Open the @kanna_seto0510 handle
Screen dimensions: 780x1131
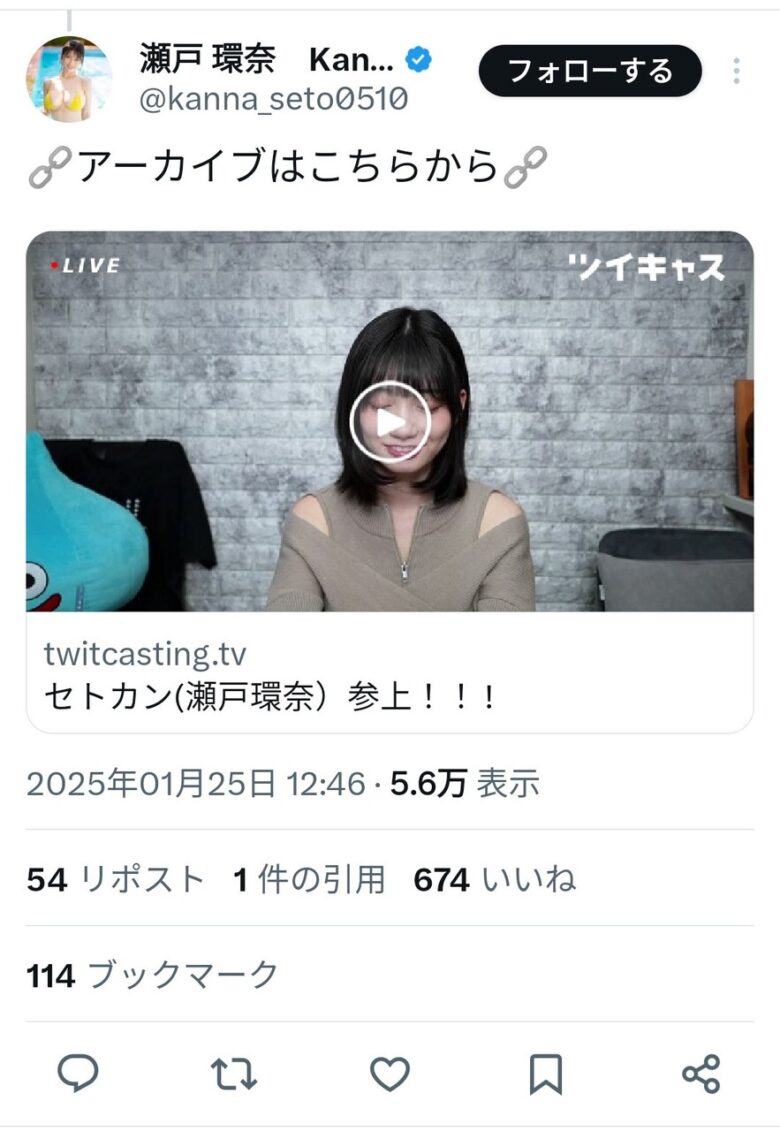click(x=273, y=99)
